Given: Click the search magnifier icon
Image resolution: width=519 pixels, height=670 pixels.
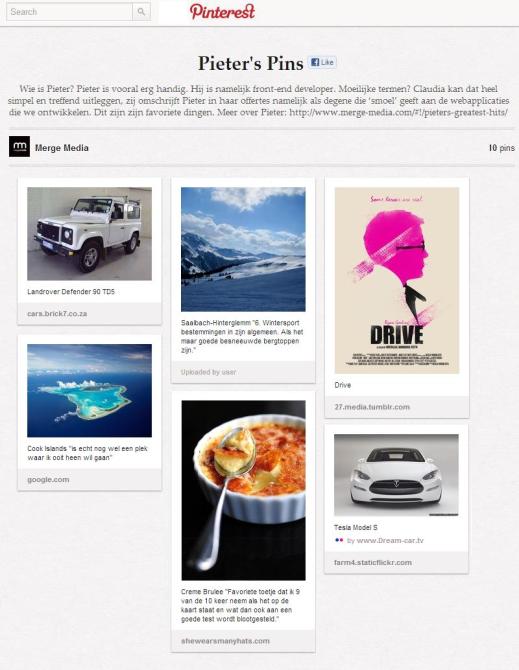Looking at the screenshot, I should tap(141, 12).
